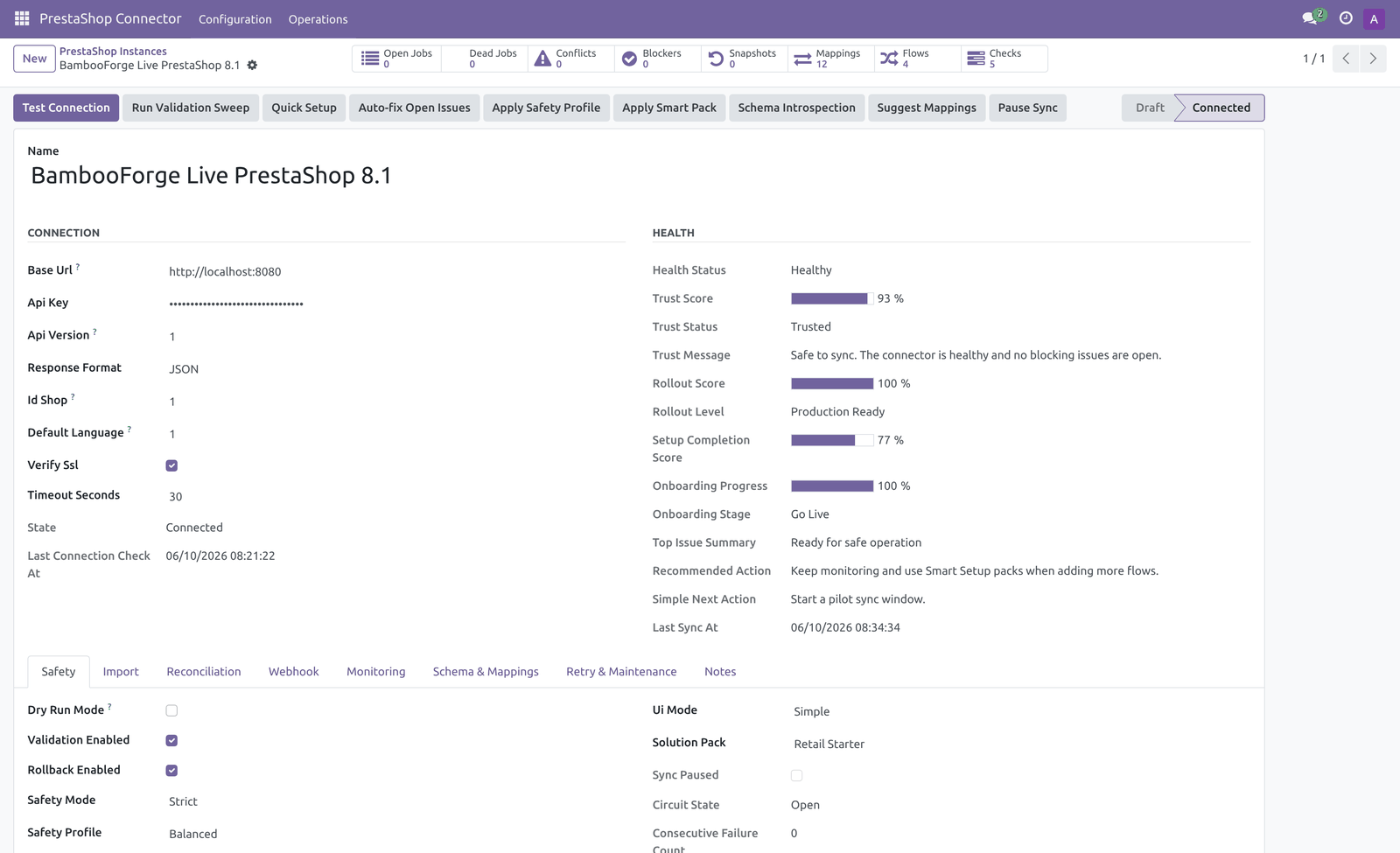
Task: Click the Trust Score progress bar
Action: tap(832, 298)
